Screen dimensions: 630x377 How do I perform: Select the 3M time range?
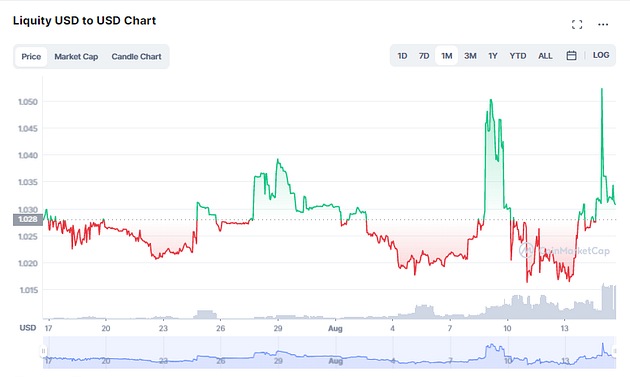pos(470,55)
